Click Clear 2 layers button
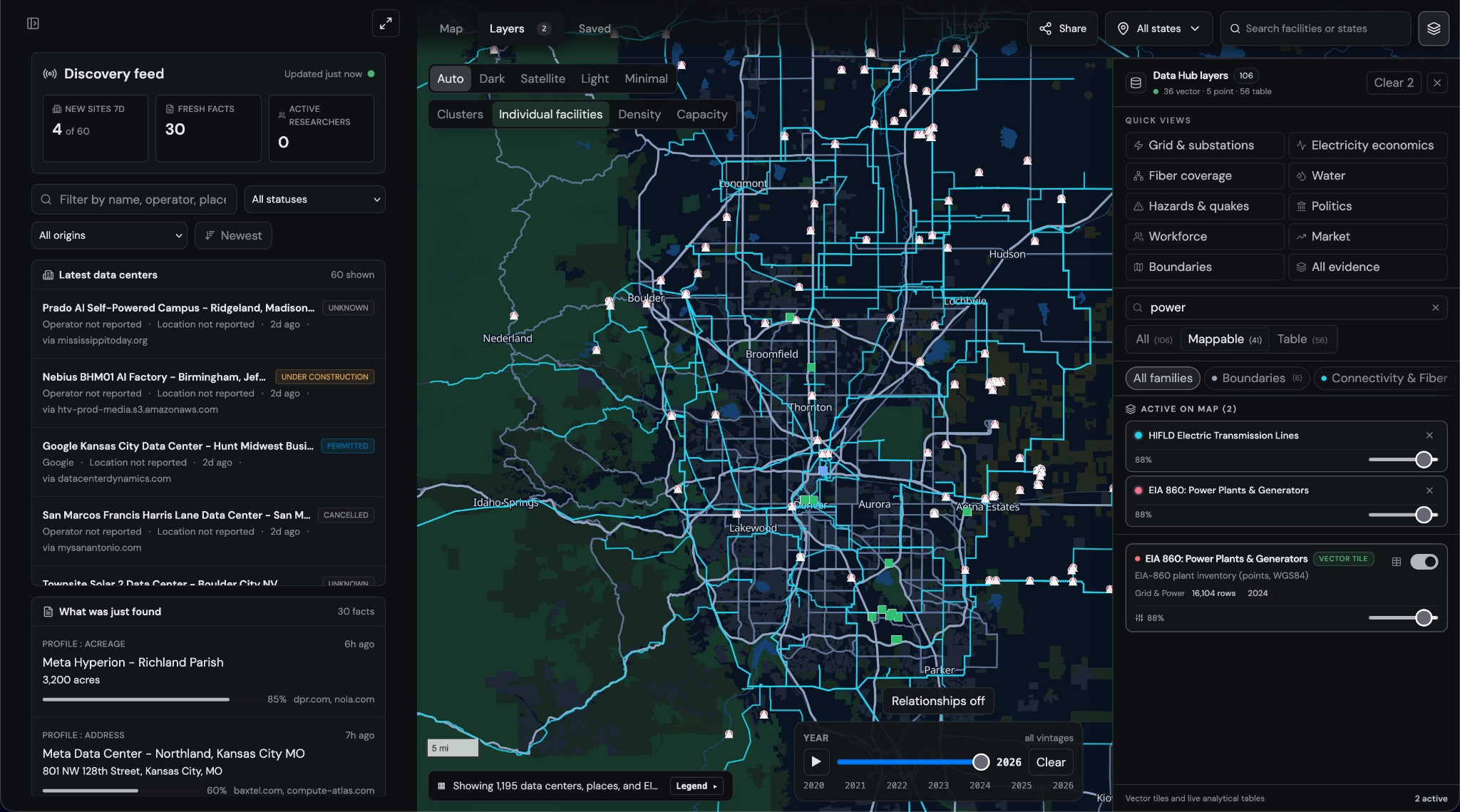 [1393, 83]
